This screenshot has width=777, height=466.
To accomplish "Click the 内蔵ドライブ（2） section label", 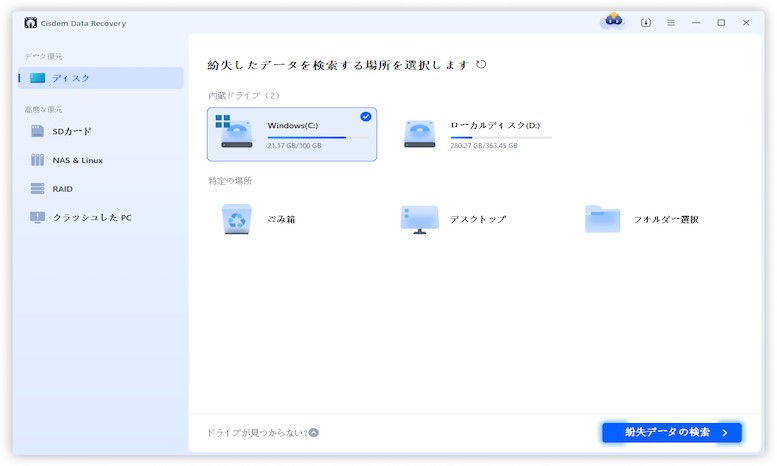I will point(243,96).
